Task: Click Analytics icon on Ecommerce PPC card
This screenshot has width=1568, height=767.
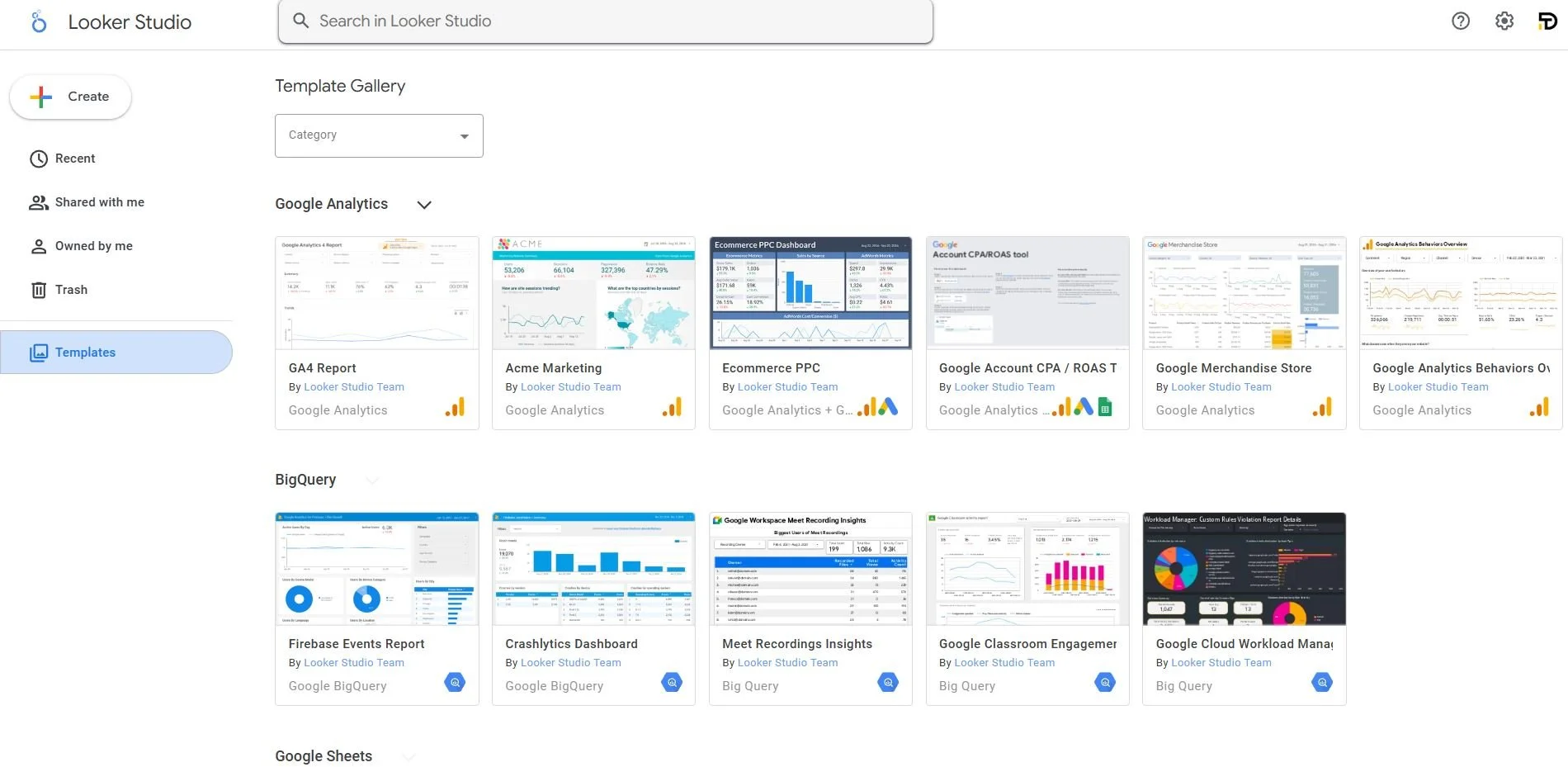Action: click(867, 407)
